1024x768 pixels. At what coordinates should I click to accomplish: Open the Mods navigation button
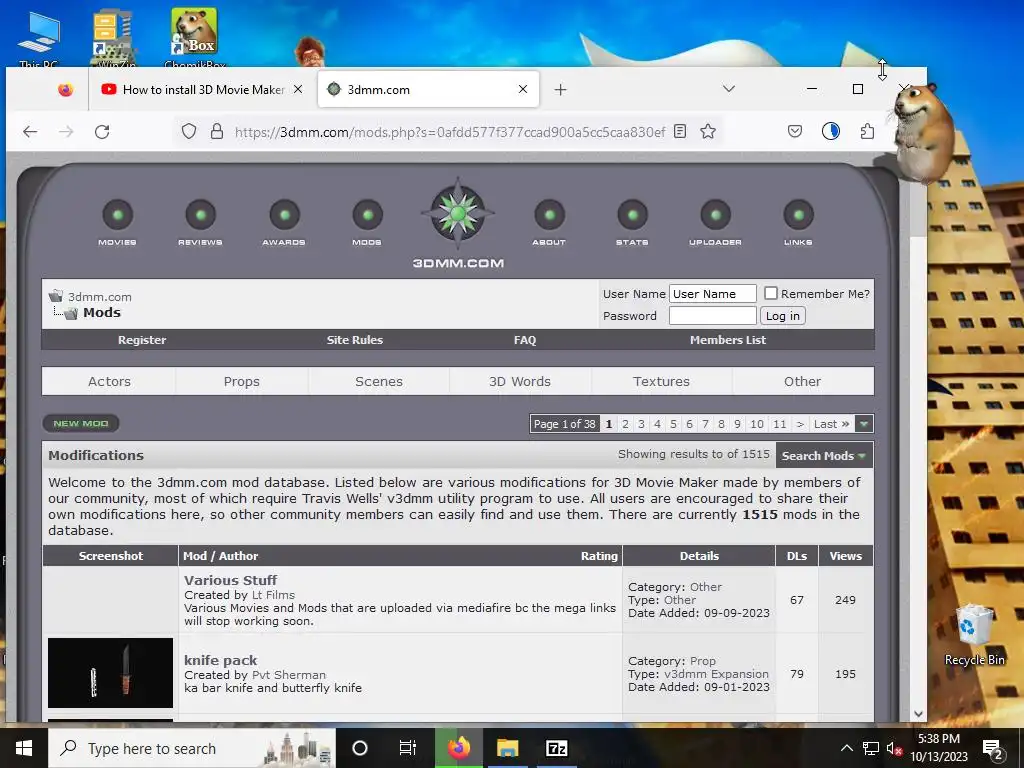point(367,222)
